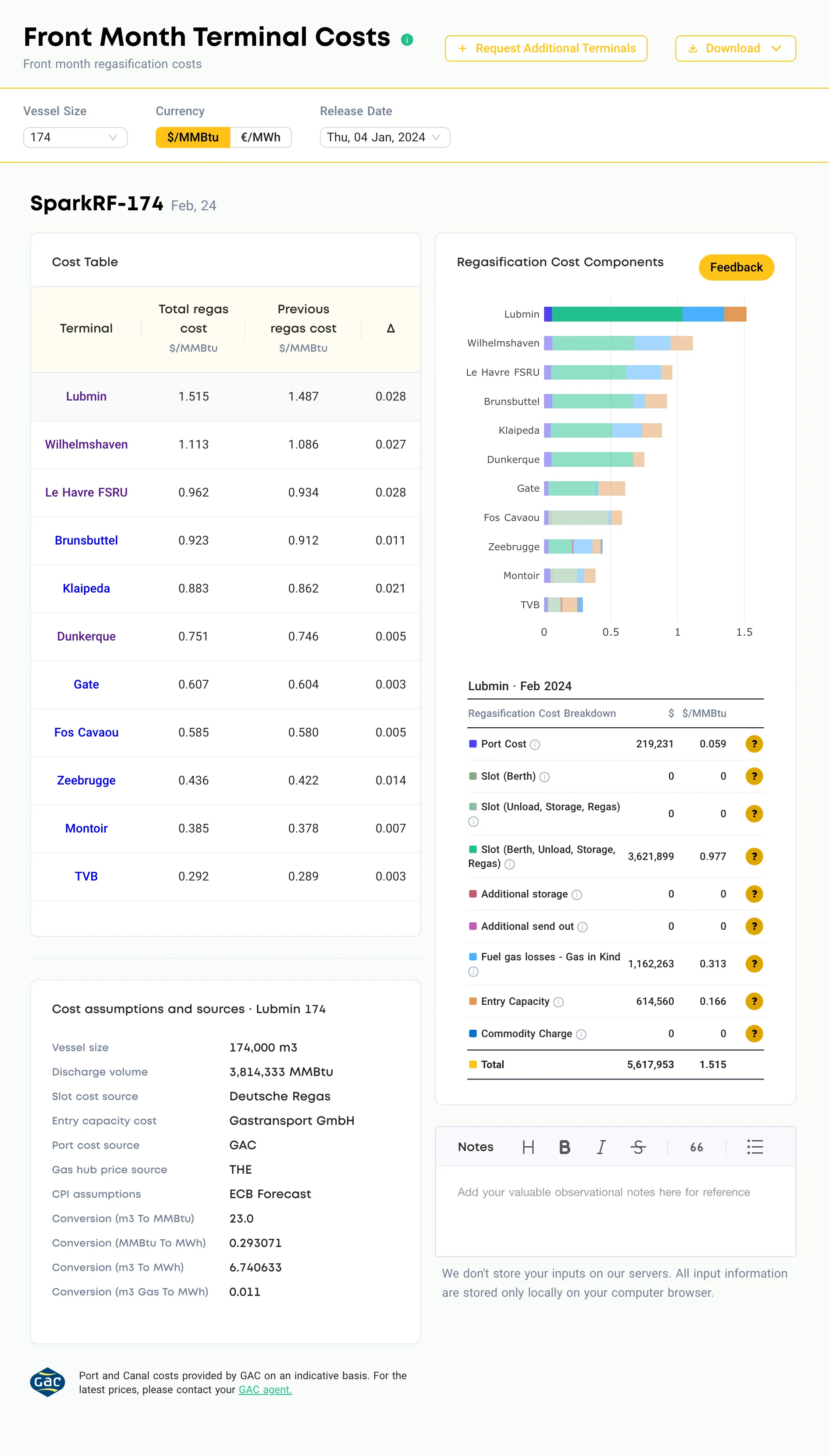Select the Lubmin terminal in the cost table

click(86, 396)
